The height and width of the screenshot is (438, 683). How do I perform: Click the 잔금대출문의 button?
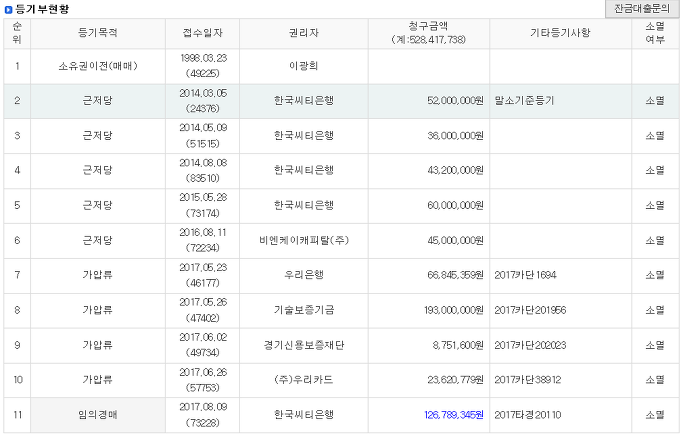click(x=642, y=9)
